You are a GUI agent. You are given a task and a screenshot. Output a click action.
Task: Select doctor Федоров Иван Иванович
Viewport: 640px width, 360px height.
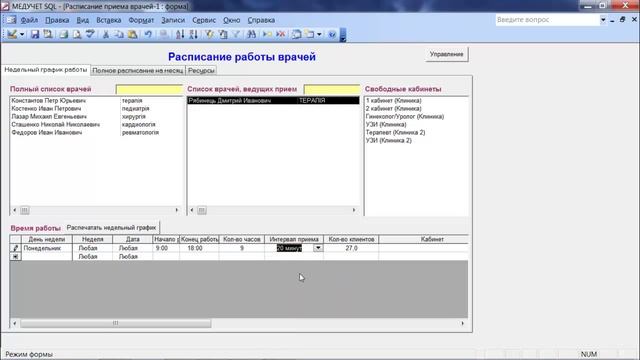(x=96, y=132)
